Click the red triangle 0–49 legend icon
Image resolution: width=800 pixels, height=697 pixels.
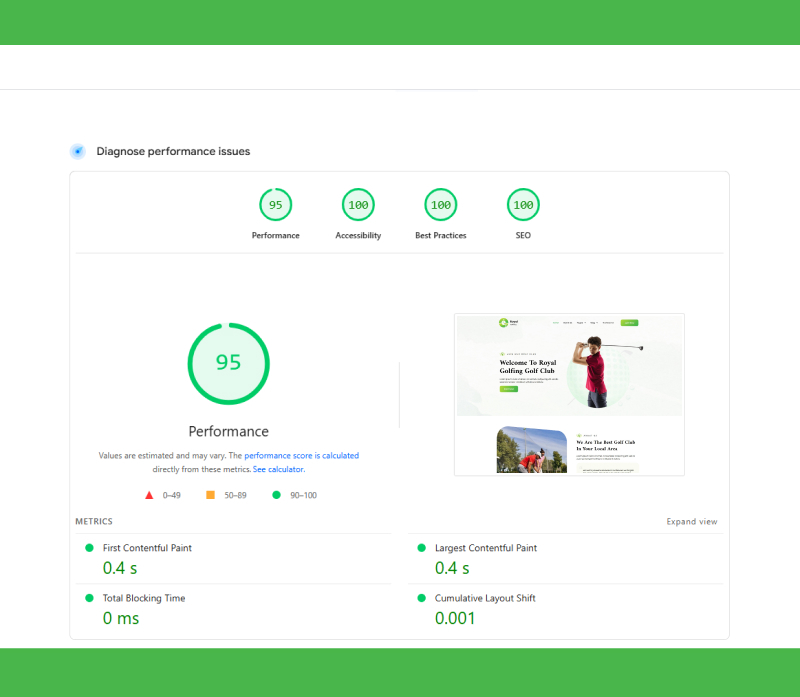tap(149, 495)
